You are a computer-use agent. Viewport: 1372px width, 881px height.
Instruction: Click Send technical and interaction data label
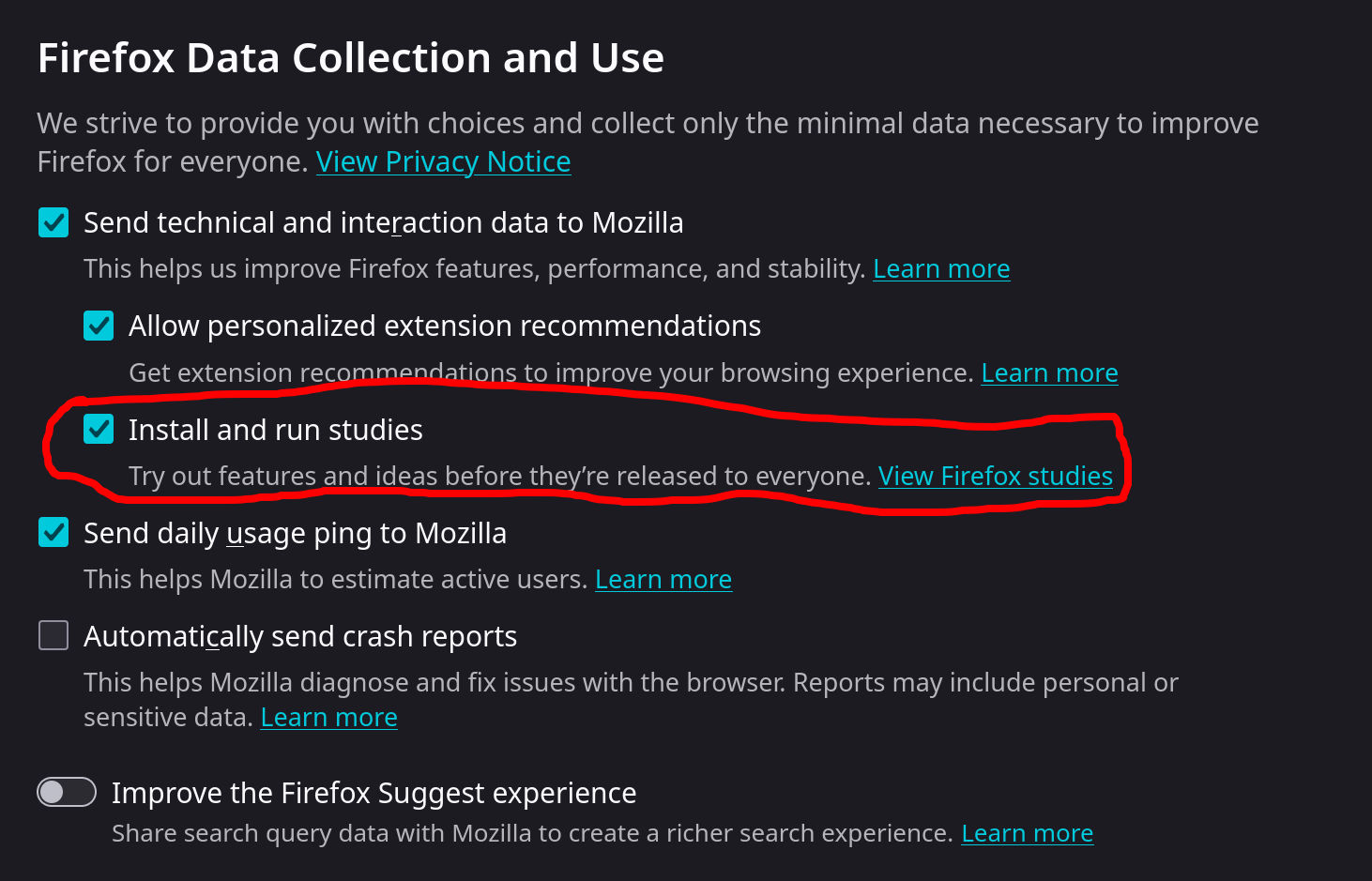coord(383,222)
